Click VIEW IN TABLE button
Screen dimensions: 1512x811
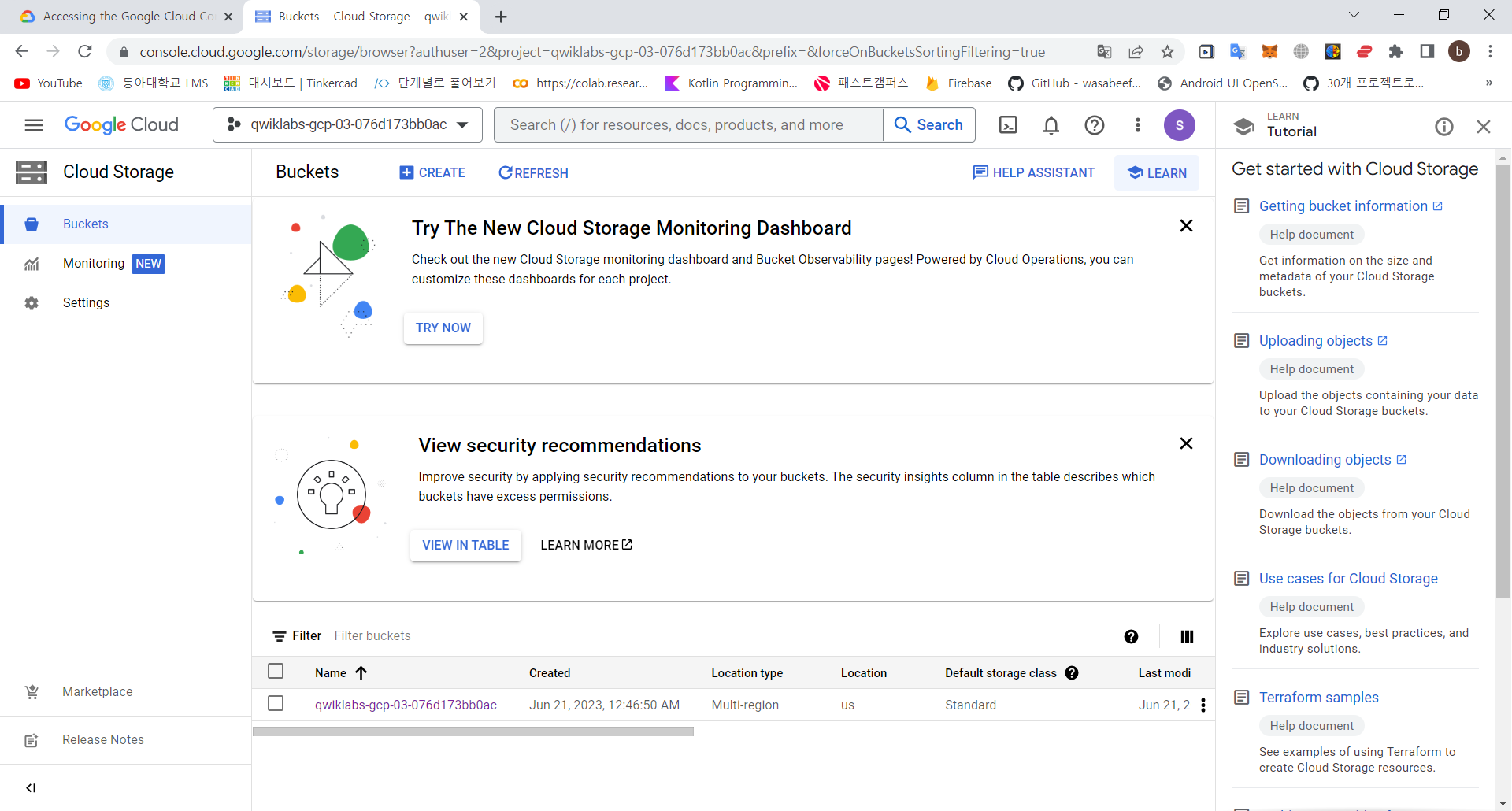click(465, 546)
